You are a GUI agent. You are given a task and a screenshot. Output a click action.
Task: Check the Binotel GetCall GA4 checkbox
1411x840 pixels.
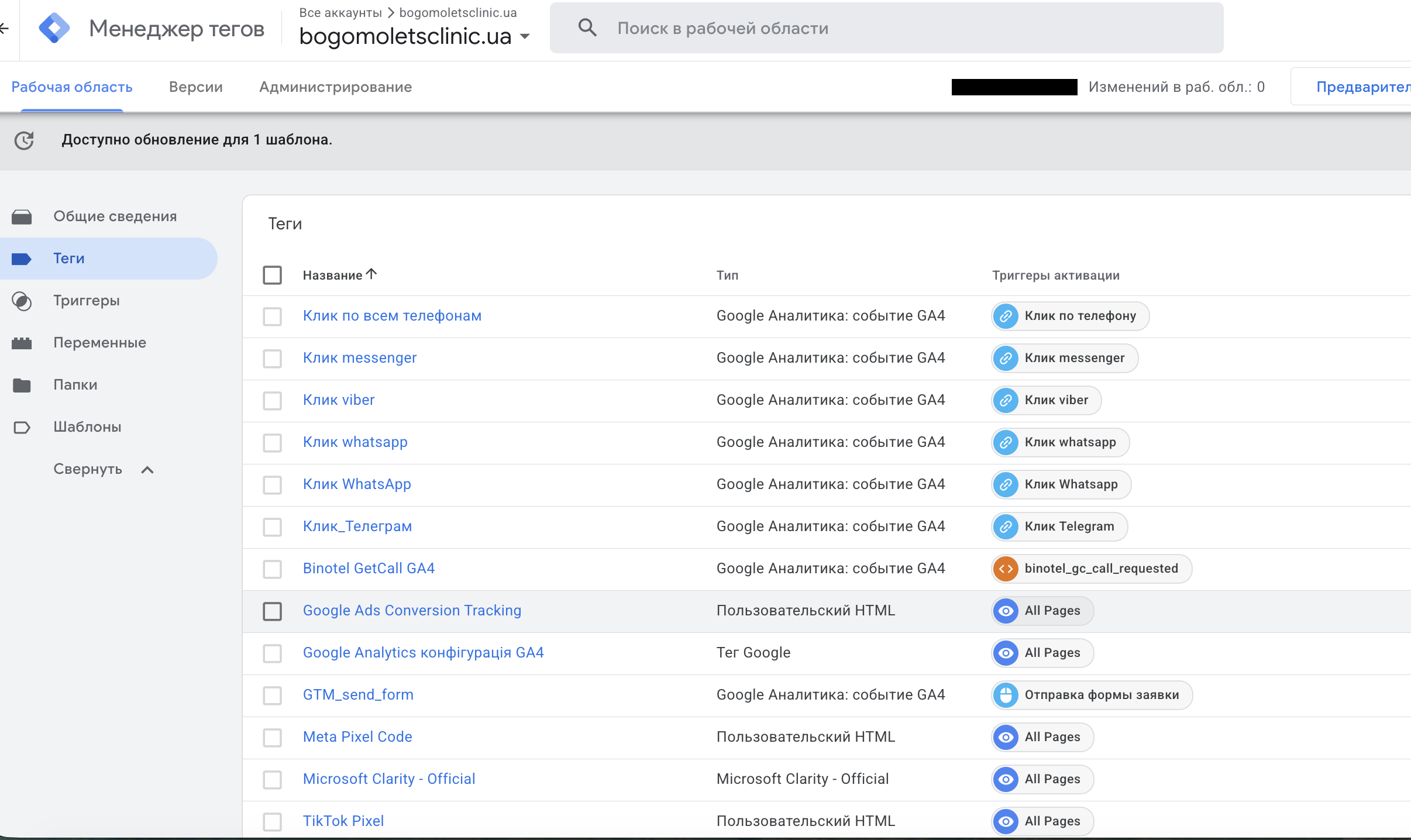272,569
